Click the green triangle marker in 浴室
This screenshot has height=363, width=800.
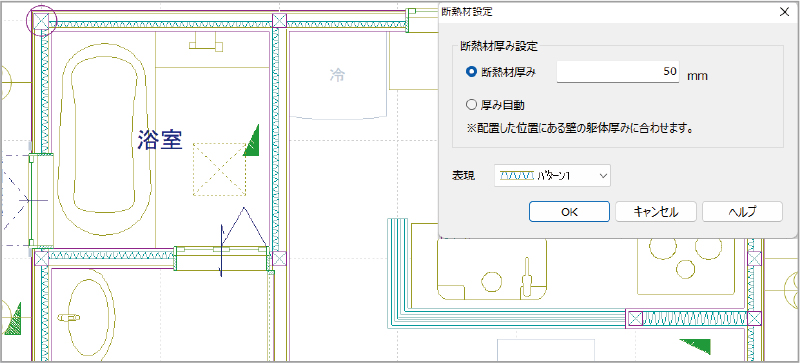(253, 140)
